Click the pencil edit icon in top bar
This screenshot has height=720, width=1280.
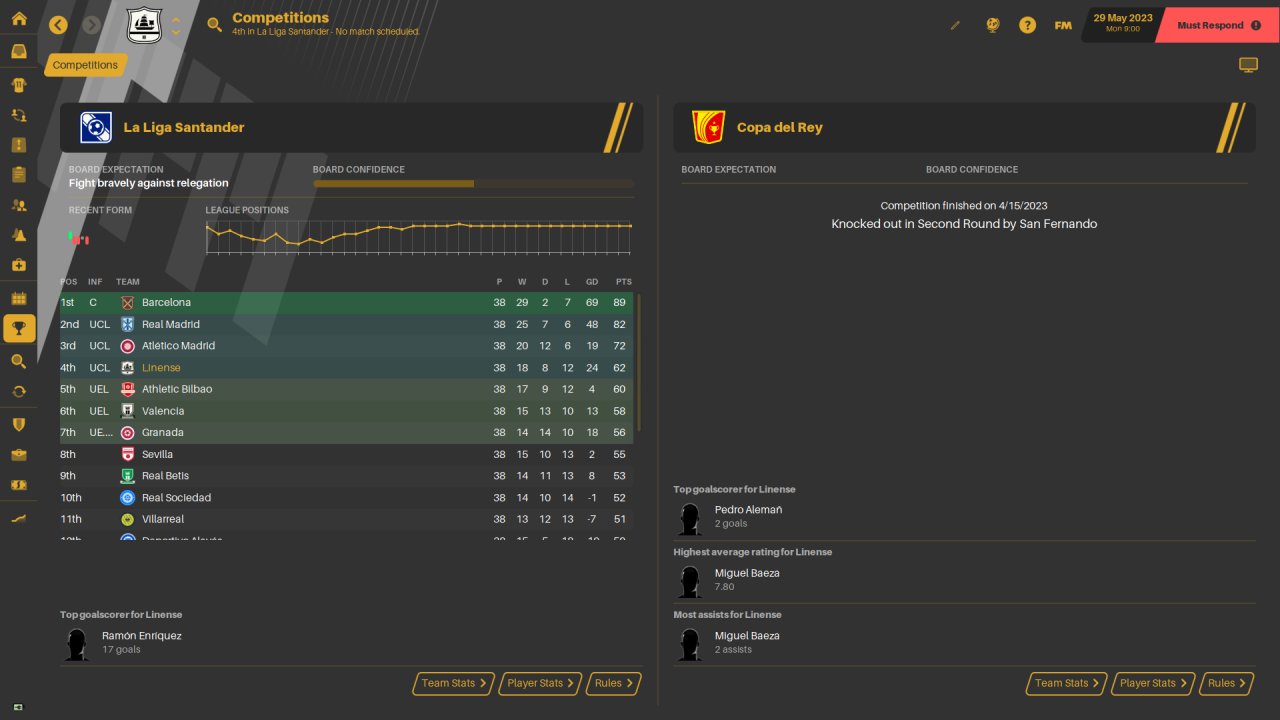pyautogui.click(x=955, y=25)
